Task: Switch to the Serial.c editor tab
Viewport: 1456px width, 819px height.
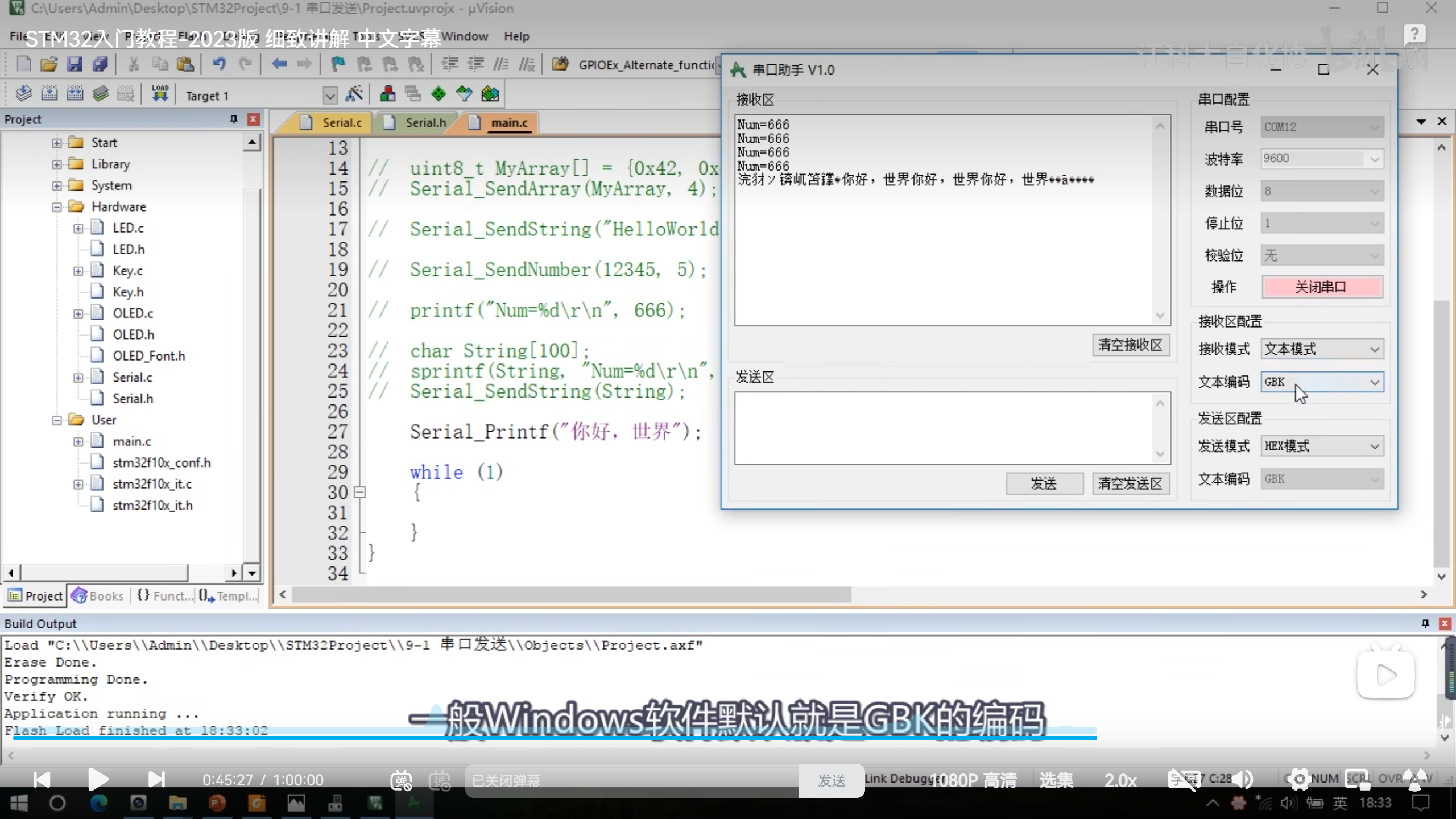Action: (341, 123)
